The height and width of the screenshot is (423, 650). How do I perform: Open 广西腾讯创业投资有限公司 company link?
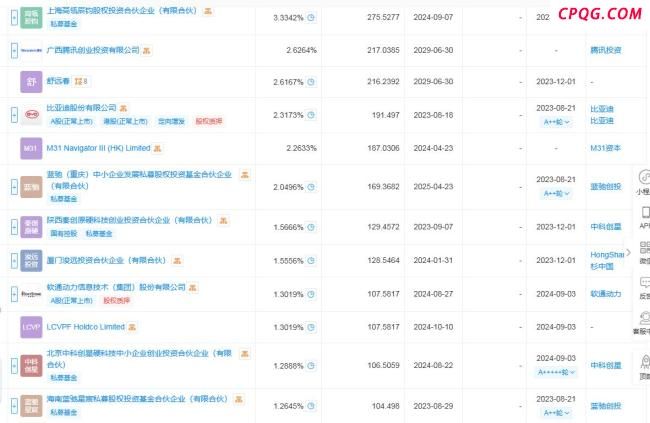[93, 50]
